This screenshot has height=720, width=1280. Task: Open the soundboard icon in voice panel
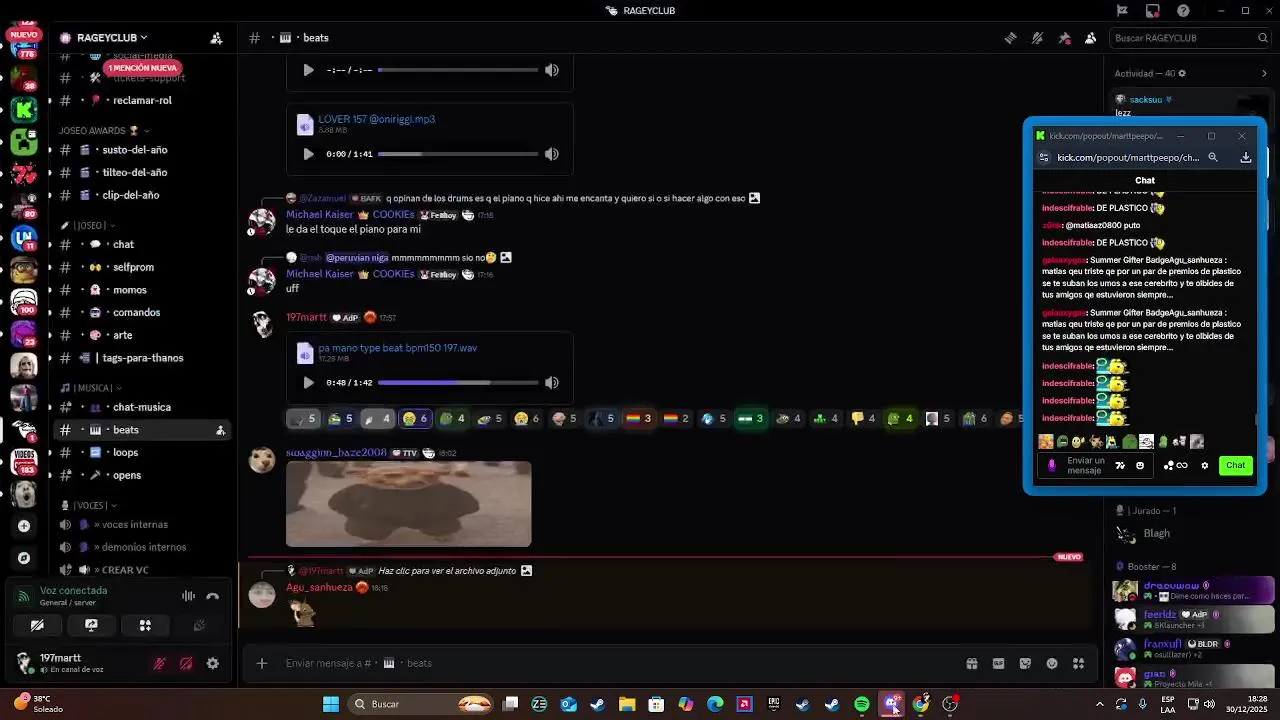coord(199,626)
